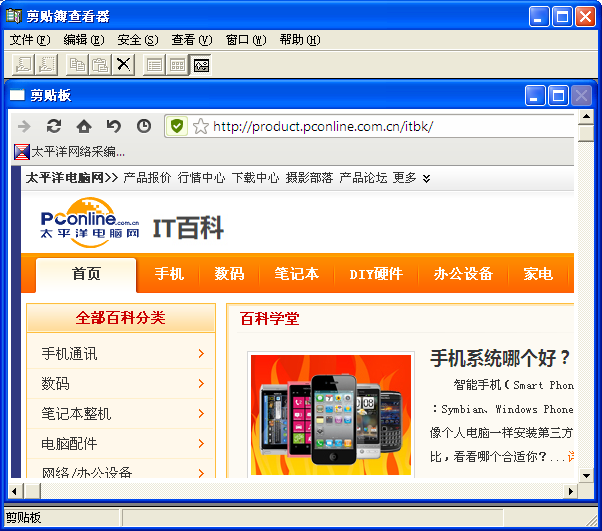Click the 手机通讯 category row text

click(x=69, y=354)
